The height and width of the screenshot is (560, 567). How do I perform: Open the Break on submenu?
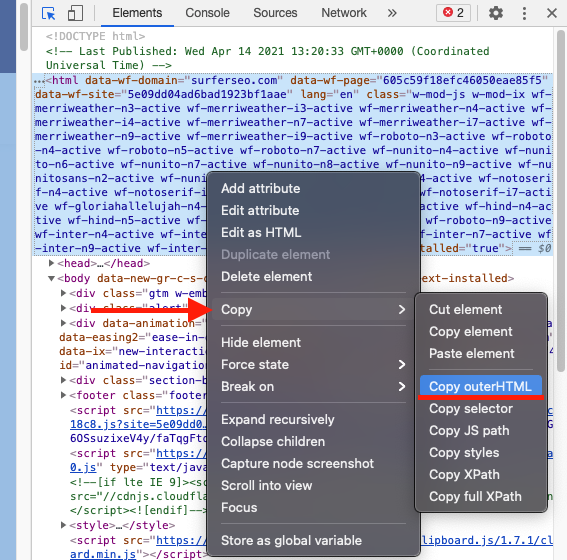(314, 386)
